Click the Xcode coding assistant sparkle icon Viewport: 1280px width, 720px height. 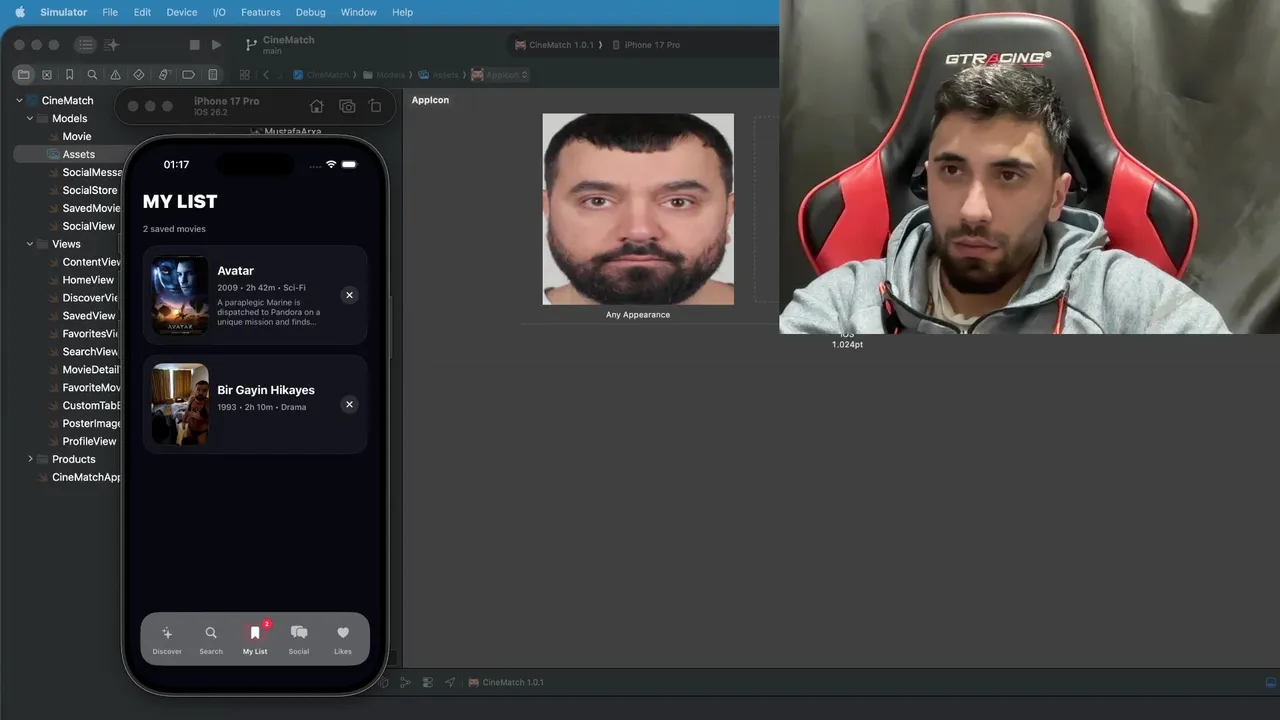(x=112, y=45)
